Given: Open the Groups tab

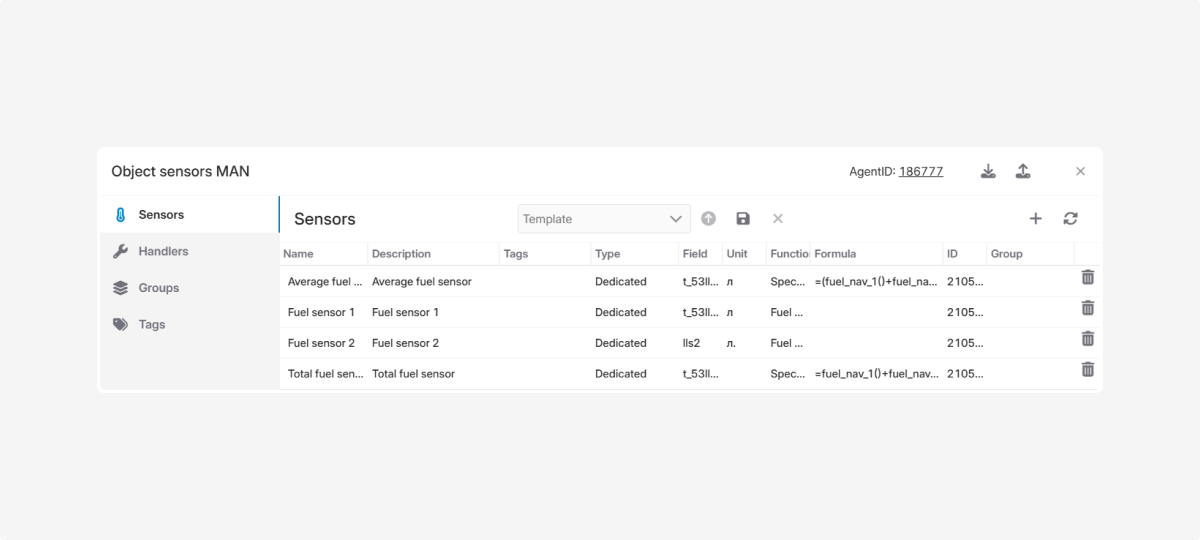Looking at the screenshot, I should [158, 288].
